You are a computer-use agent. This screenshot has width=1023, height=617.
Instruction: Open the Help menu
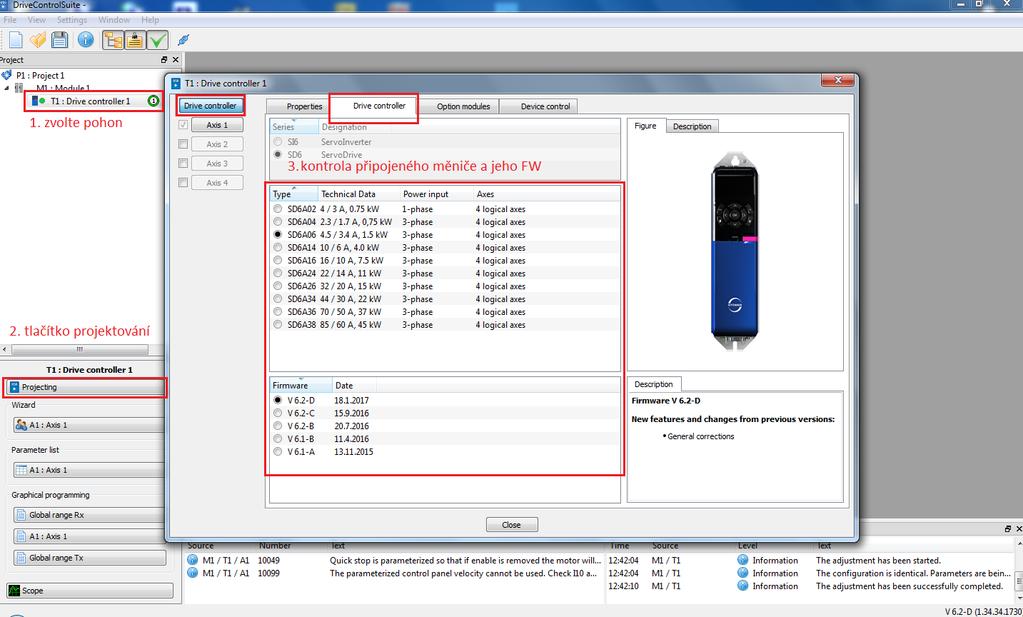pyautogui.click(x=150, y=20)
